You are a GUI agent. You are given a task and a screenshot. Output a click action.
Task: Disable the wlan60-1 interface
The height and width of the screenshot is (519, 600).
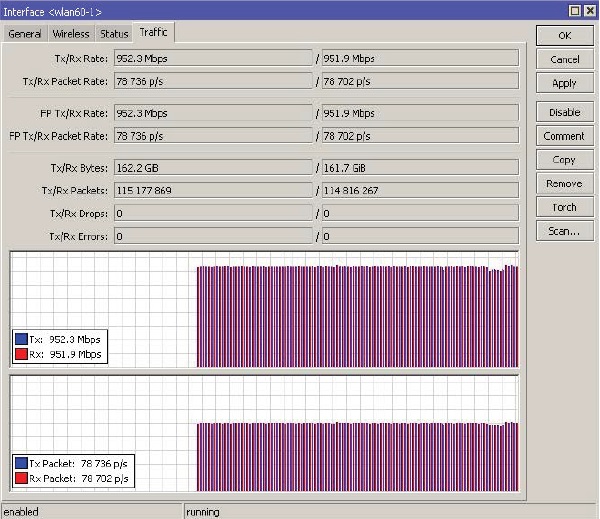(564, 112)
